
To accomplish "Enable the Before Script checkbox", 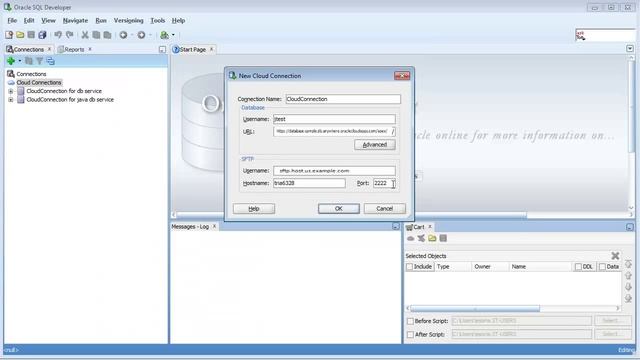I will [410, 321].
